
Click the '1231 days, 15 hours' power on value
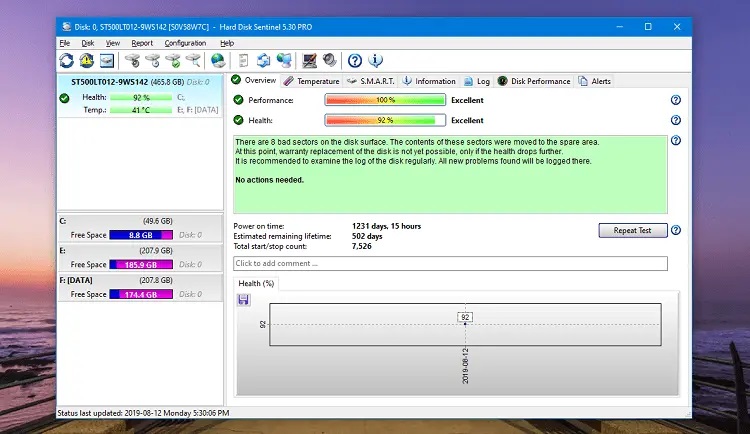click(386, 226)
